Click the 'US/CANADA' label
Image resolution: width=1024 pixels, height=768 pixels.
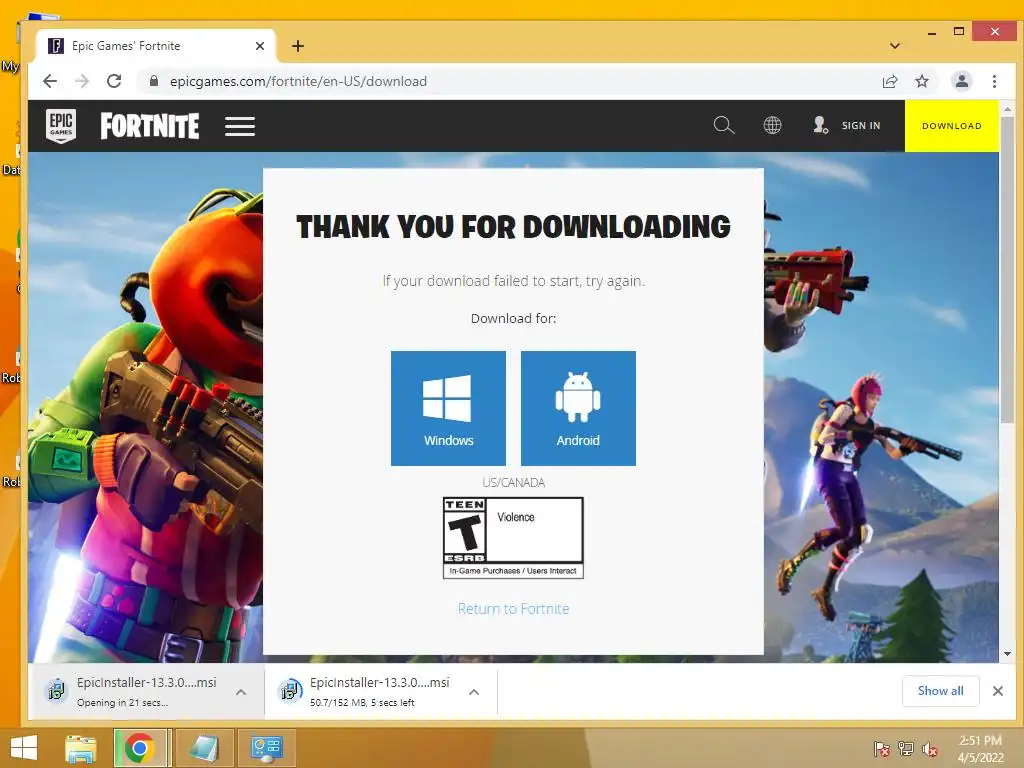(x=513, y=483)
